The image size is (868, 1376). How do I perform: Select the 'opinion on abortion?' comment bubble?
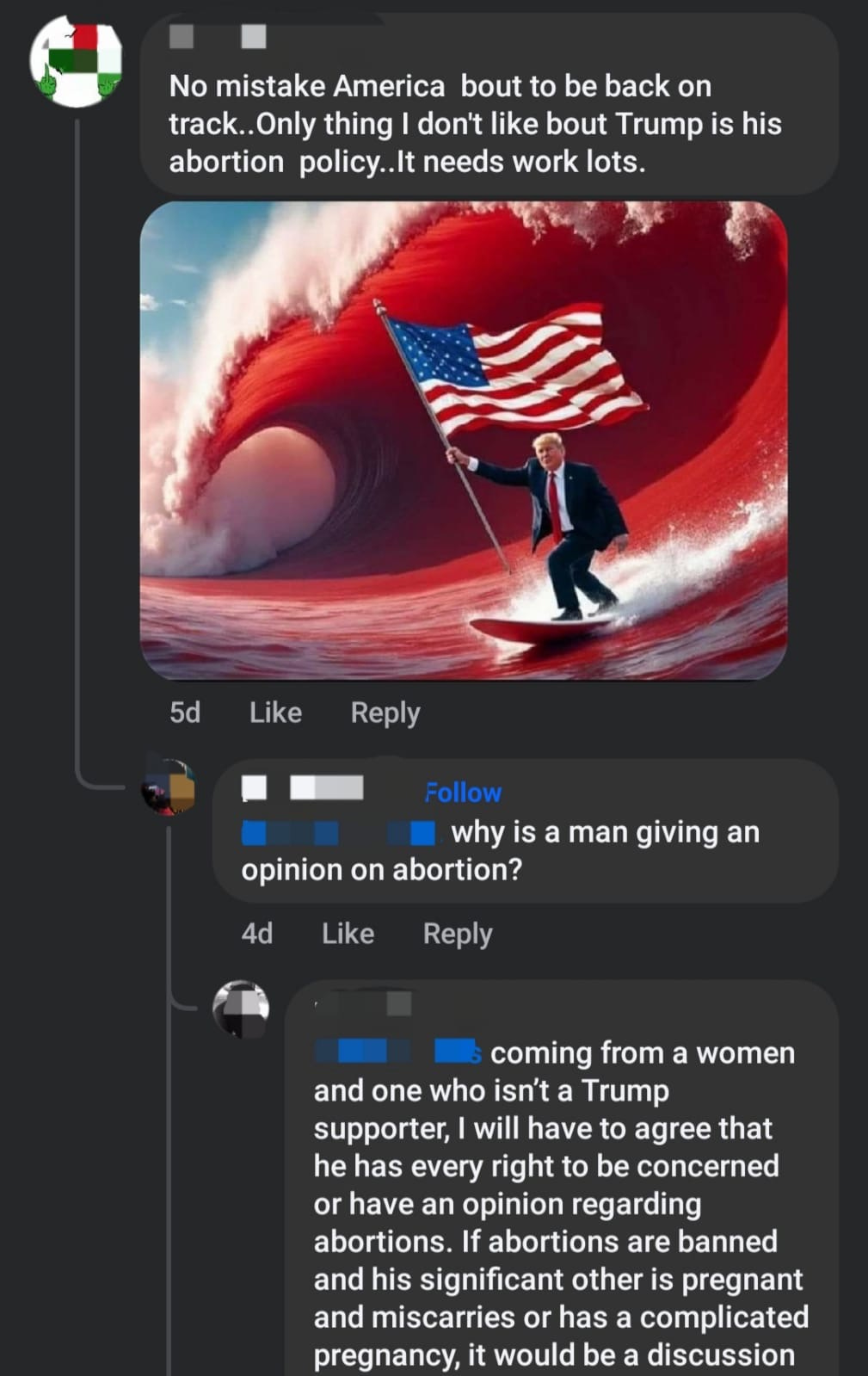pyautogui.click(x=525, y=830)
